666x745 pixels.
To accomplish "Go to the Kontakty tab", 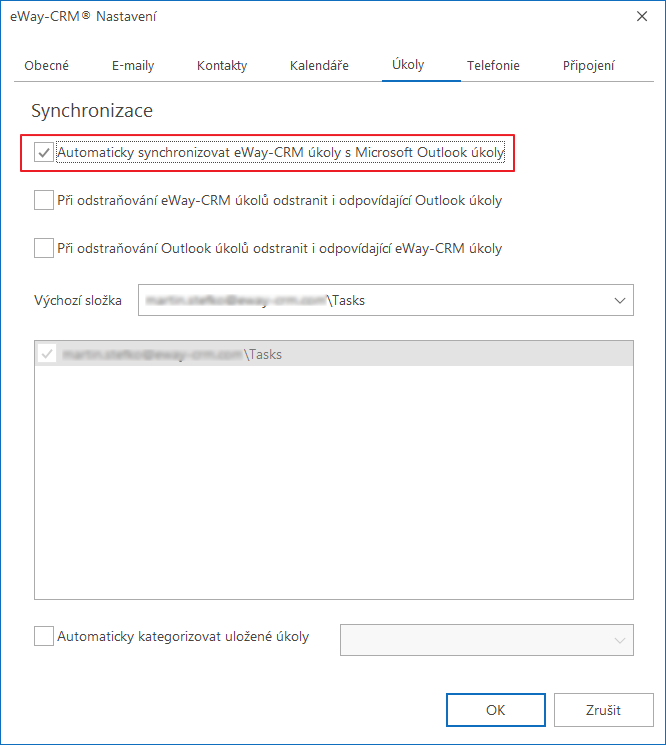I will click(222, 66).
